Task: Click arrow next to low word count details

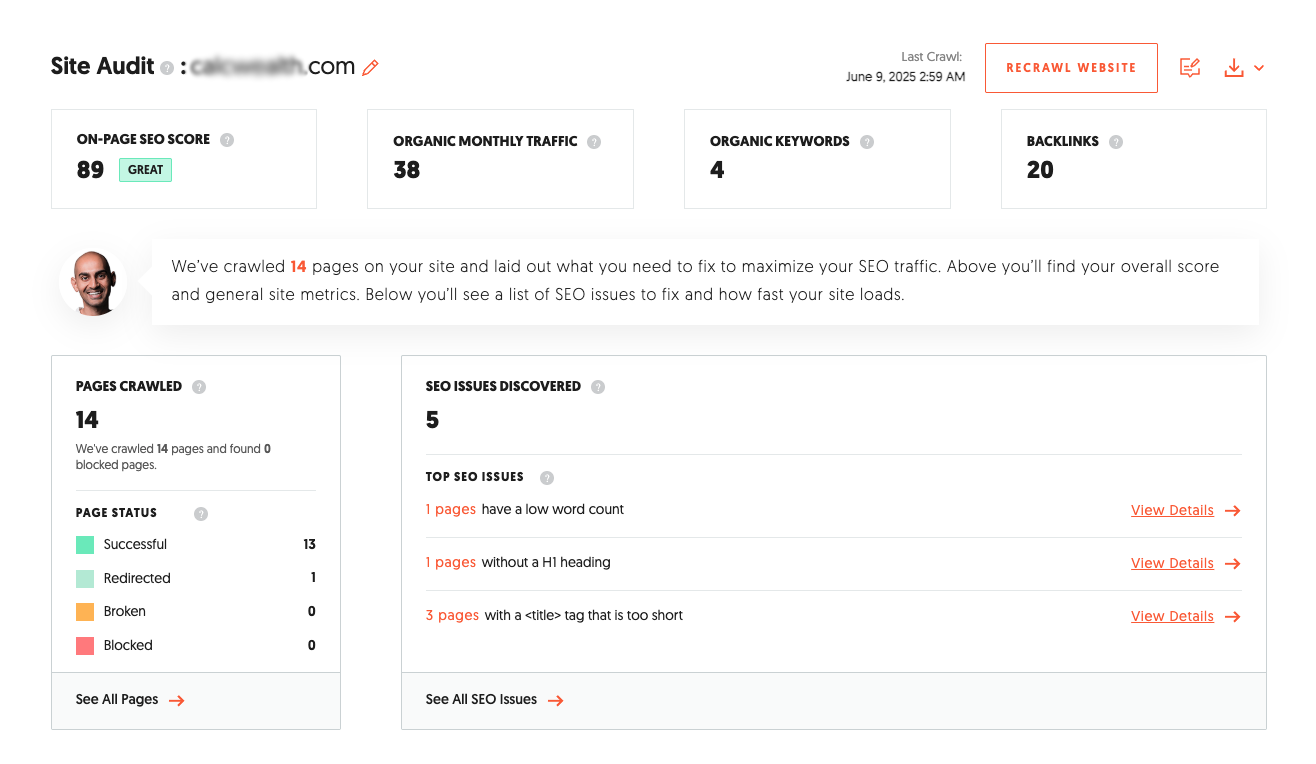Action: point(1233,511)
